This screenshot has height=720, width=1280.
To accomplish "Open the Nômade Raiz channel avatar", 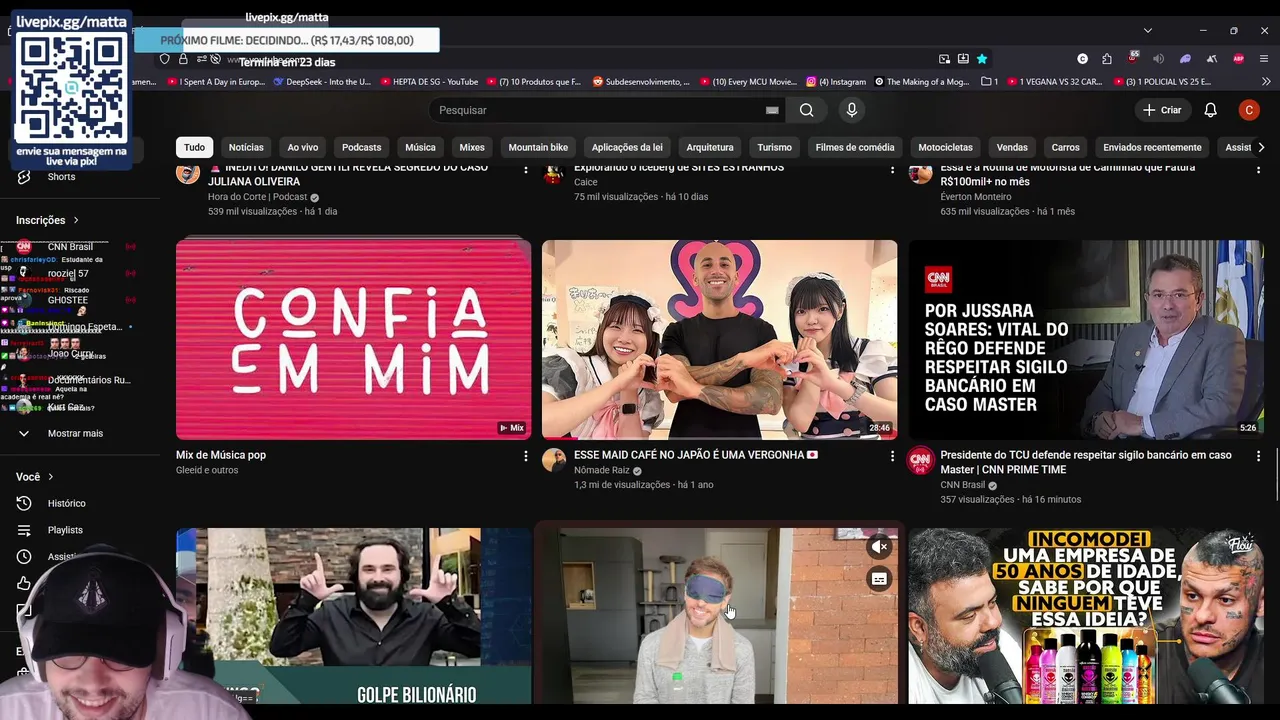I will pyautogui.click(x=554, y=460).
